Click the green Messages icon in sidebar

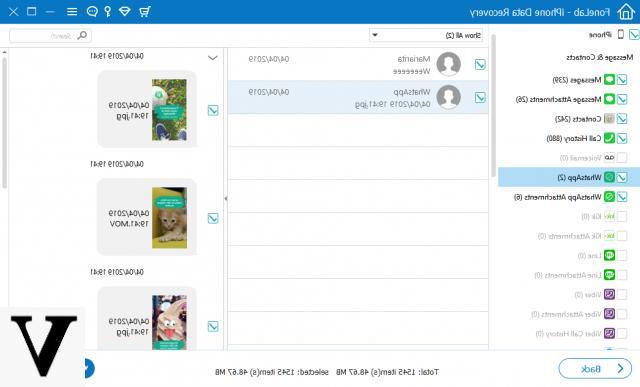tap(609, 79)
